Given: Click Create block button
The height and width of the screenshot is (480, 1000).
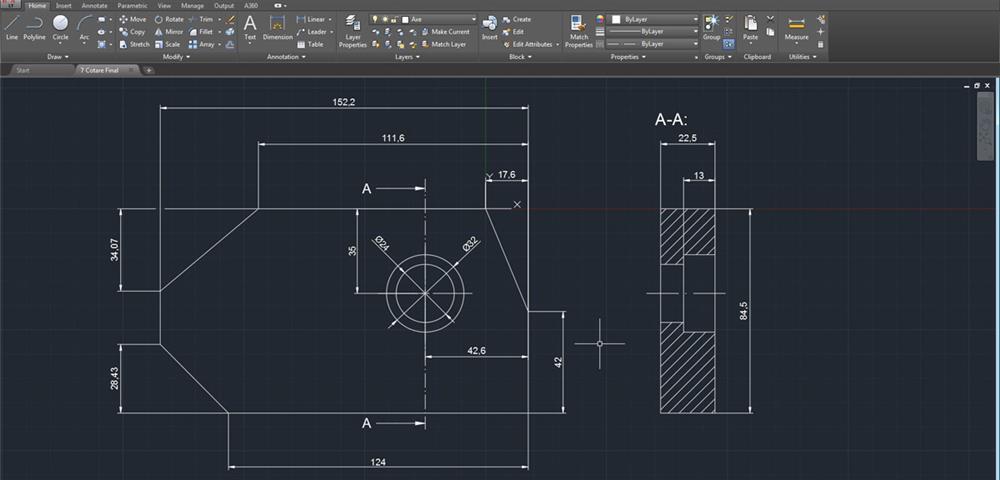Looking at the screenshot, I should coord(517,19).
